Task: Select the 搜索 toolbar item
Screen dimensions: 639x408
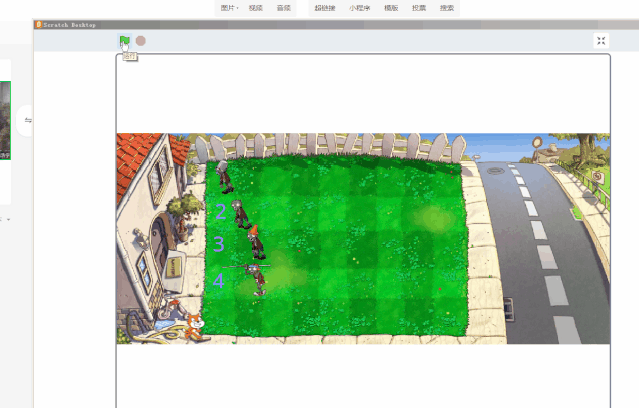Action: [x=447, y=8]
